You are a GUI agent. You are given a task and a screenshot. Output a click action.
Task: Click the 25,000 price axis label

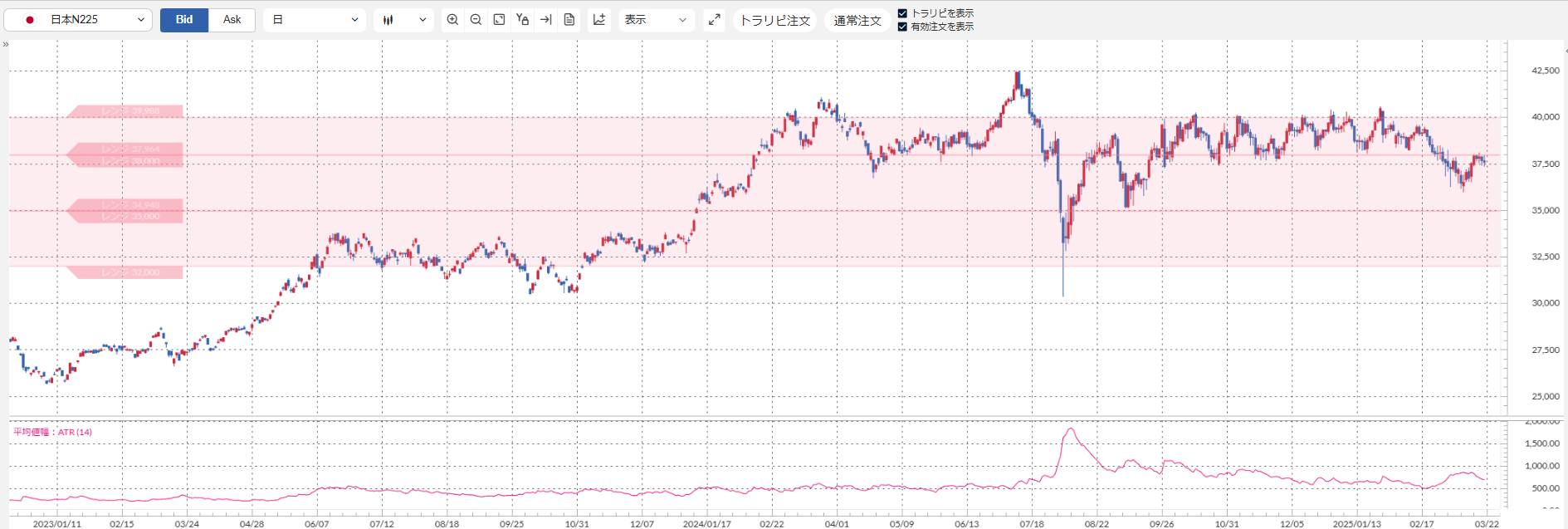click(x=1546, y=396)
